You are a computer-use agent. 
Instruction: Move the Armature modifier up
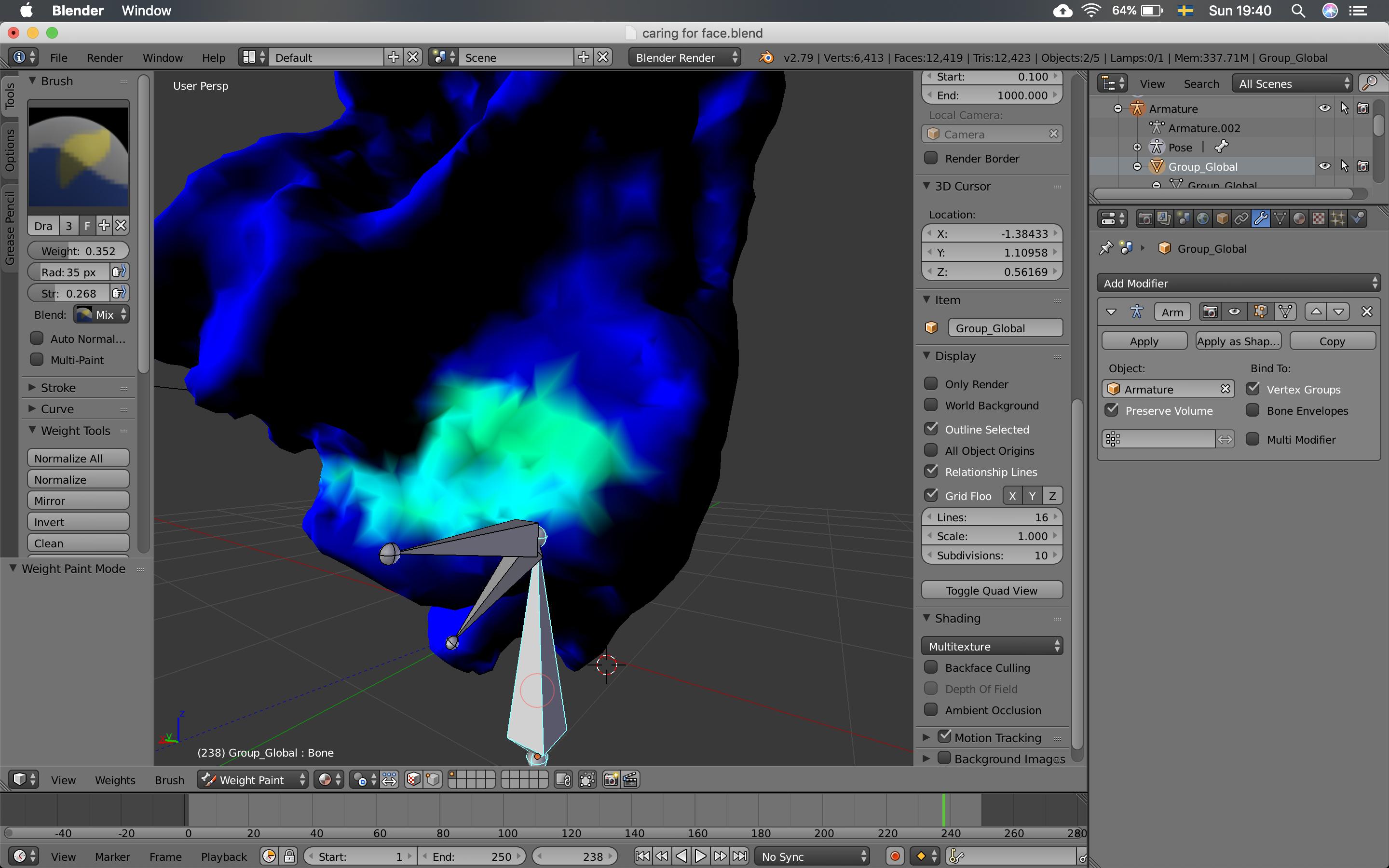[x=1316, y=312]
